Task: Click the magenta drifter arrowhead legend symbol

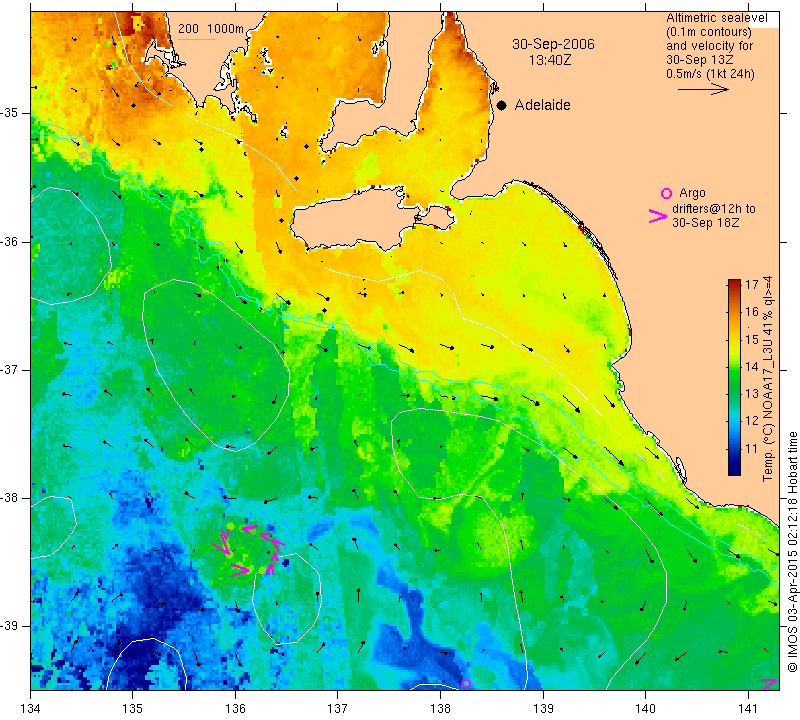Action: 658,216
